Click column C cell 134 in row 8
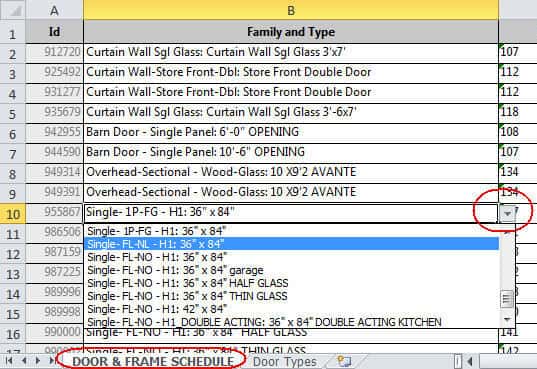This screenshot has height=369, width=537. [518, 172]
